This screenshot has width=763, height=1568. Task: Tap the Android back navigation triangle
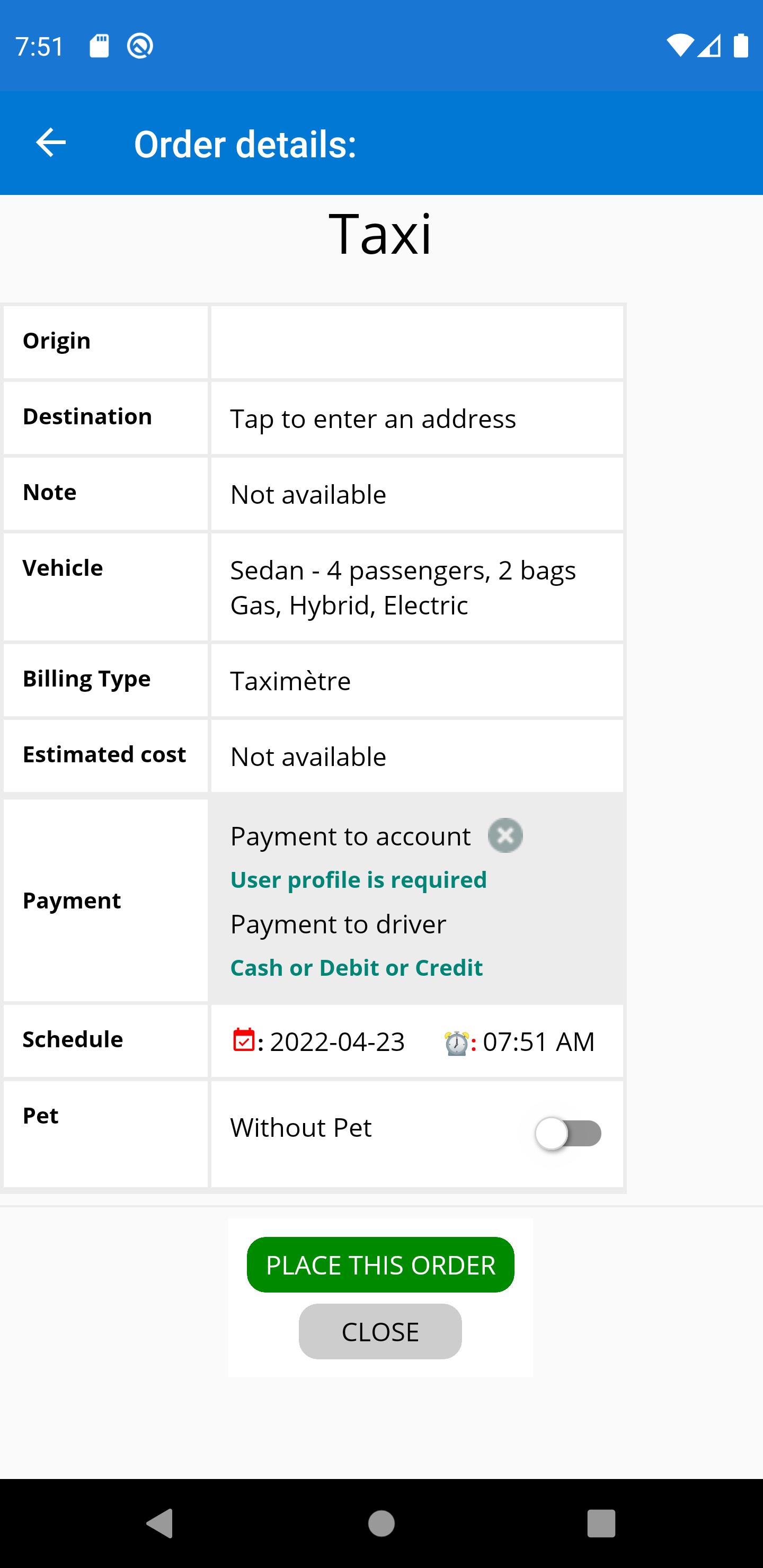point(160,1523)
